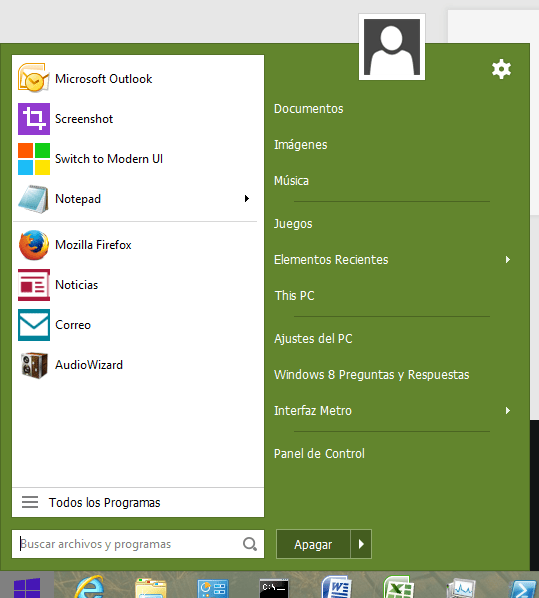Screen dimensions: 539x598
Task: Focus the Buscar archivos y programas field
Action: 138,544
